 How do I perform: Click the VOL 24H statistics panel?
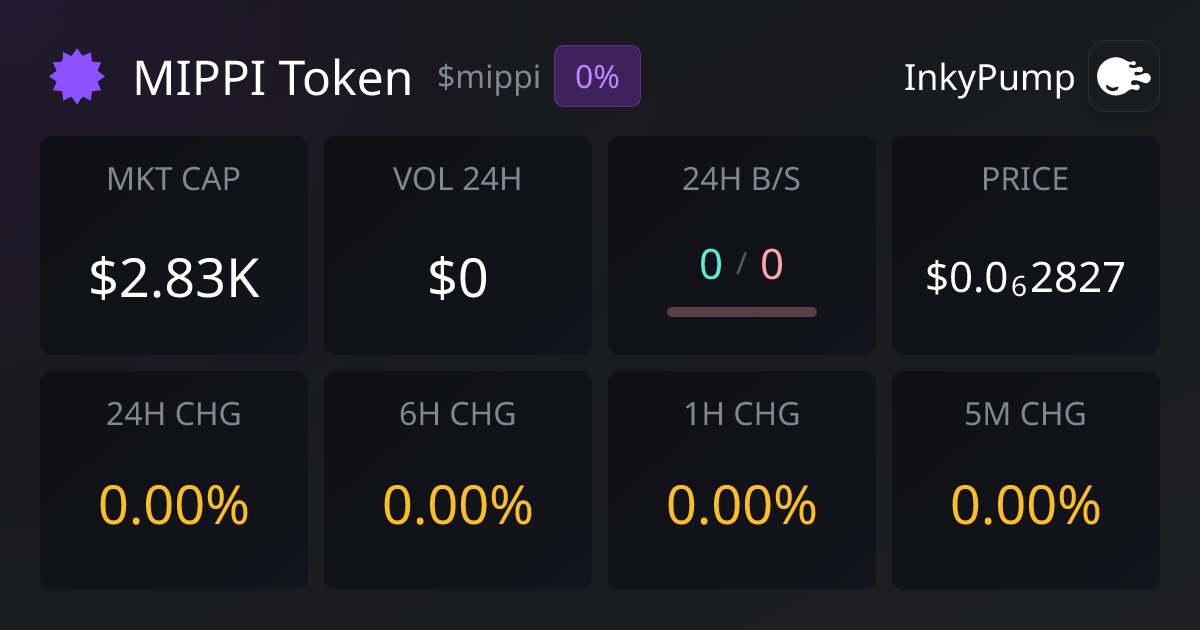[x=458, y=245]
